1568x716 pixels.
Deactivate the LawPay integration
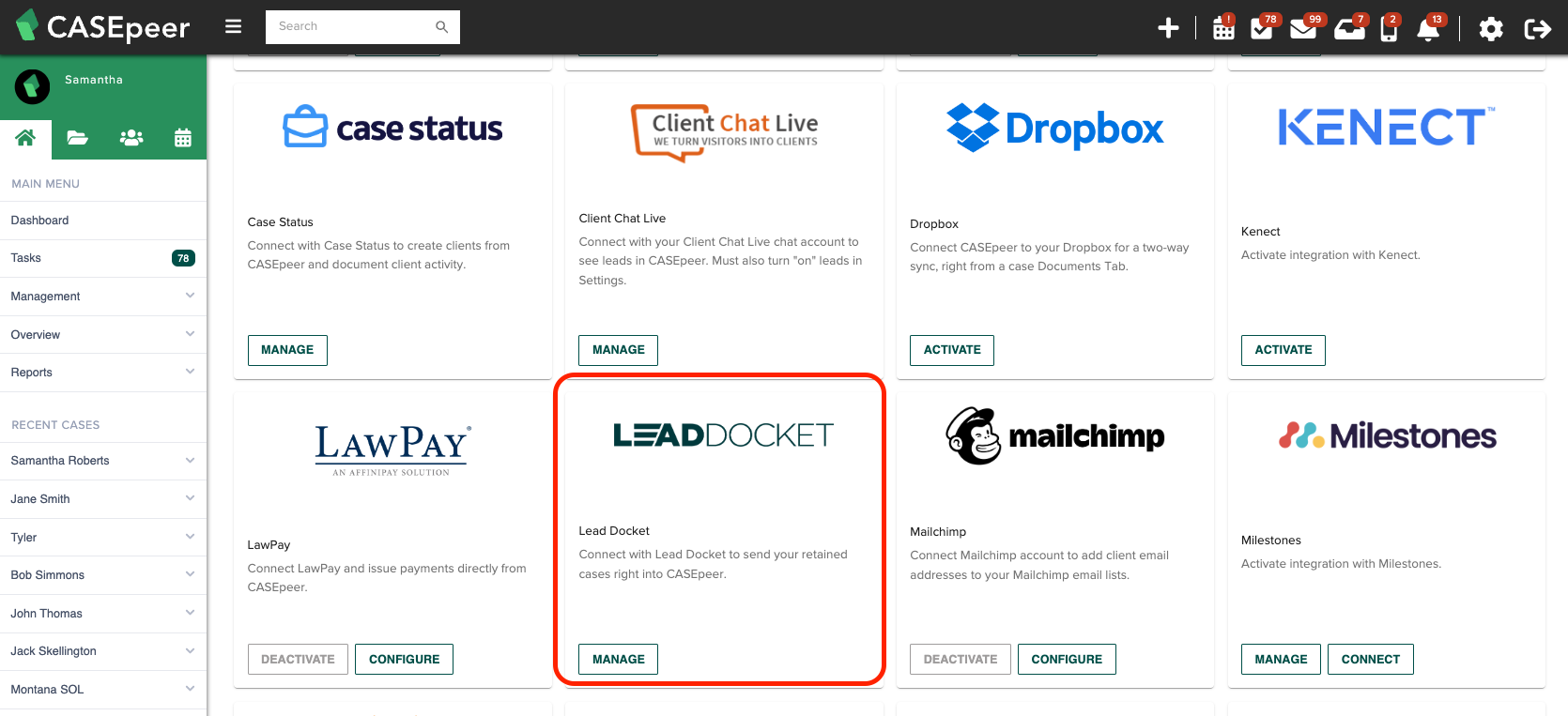298,660
